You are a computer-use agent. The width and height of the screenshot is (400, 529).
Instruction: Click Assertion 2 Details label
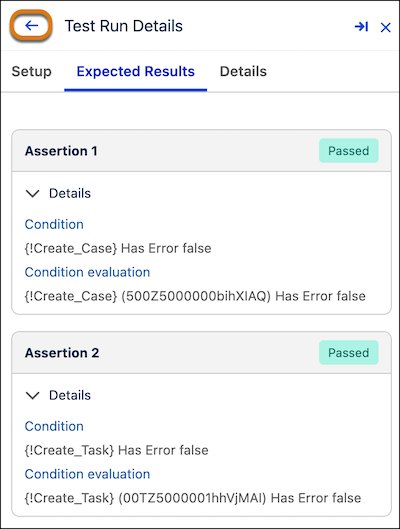click(70, 395)
